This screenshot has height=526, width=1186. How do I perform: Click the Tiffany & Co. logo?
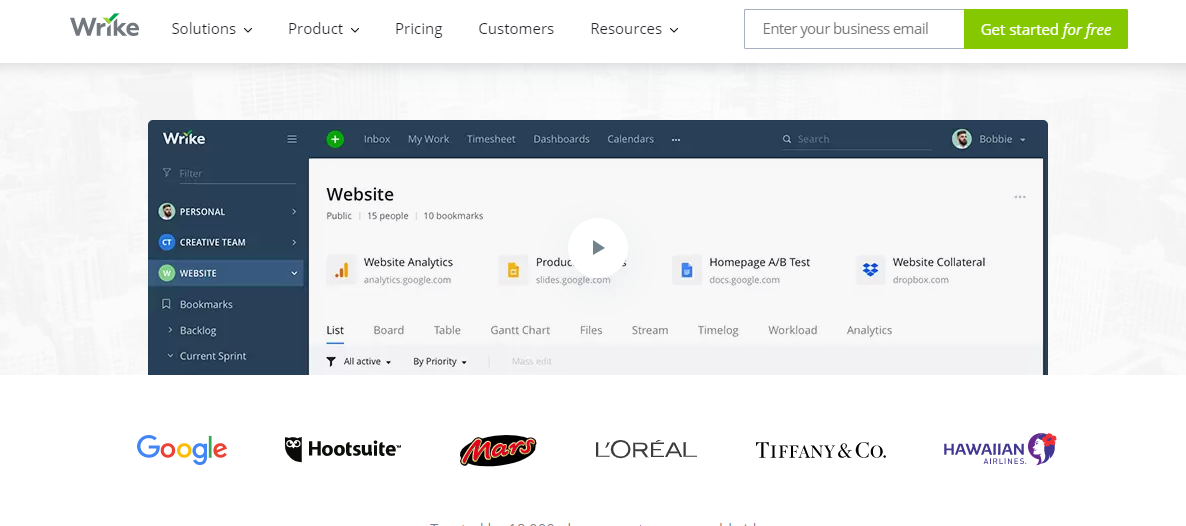coord(821,450)
